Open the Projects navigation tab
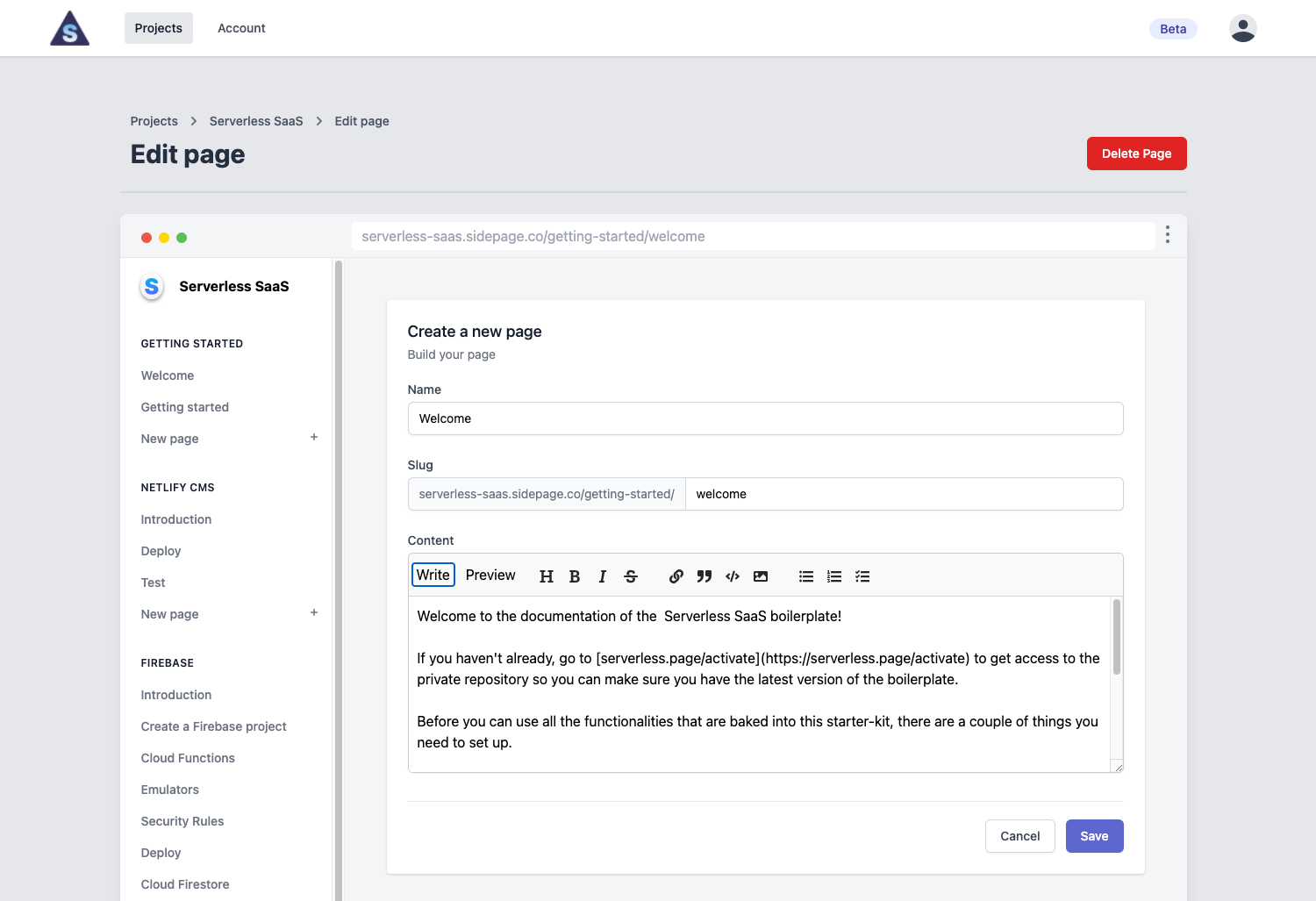The image size is (1316, 901). click(159, 28)
